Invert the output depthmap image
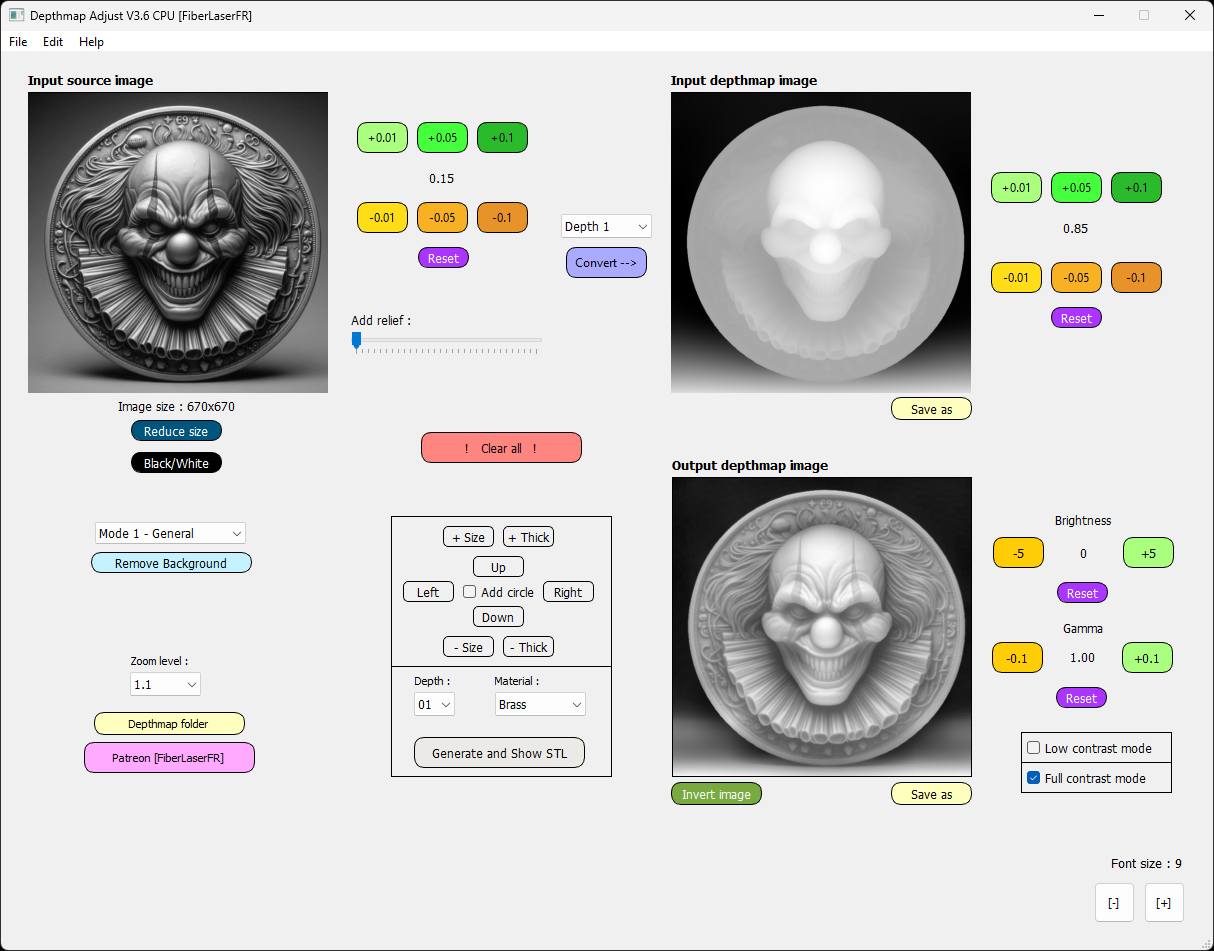Image resolution: width=1214 pixels, height=951 pixels. click(716, 794)
